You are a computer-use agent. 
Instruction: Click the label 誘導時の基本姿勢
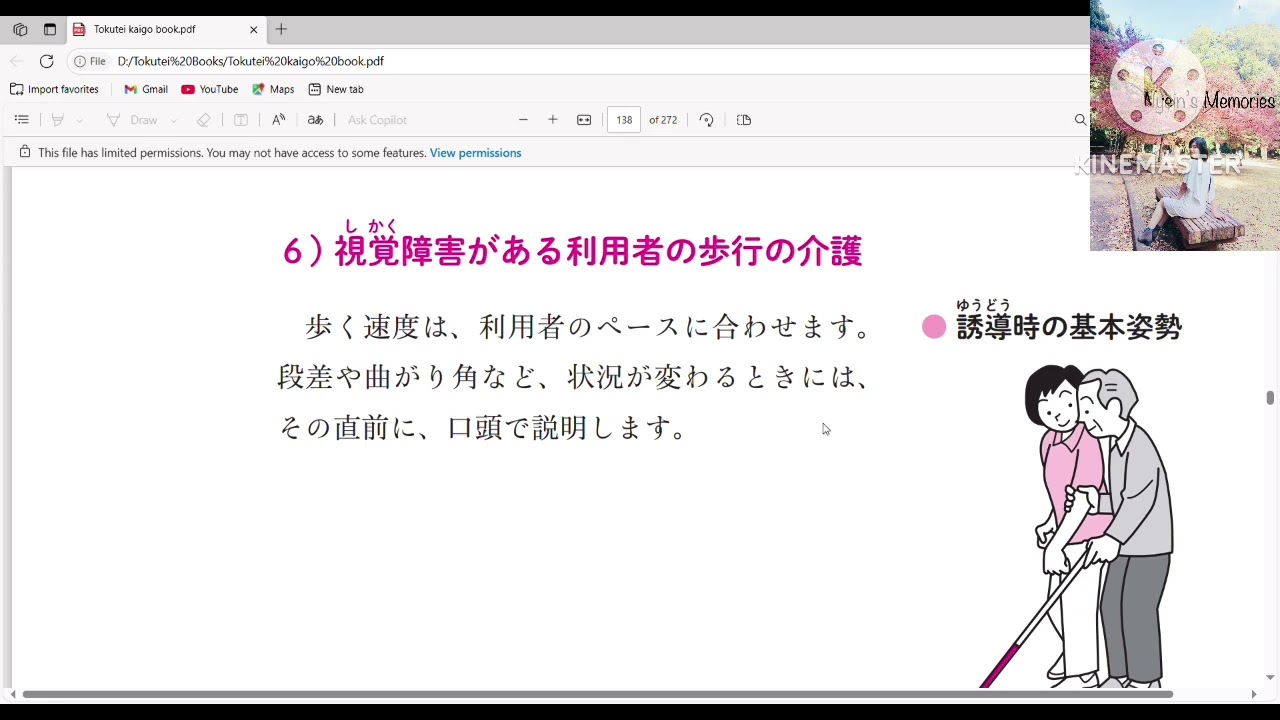(x=1069, y=327)
